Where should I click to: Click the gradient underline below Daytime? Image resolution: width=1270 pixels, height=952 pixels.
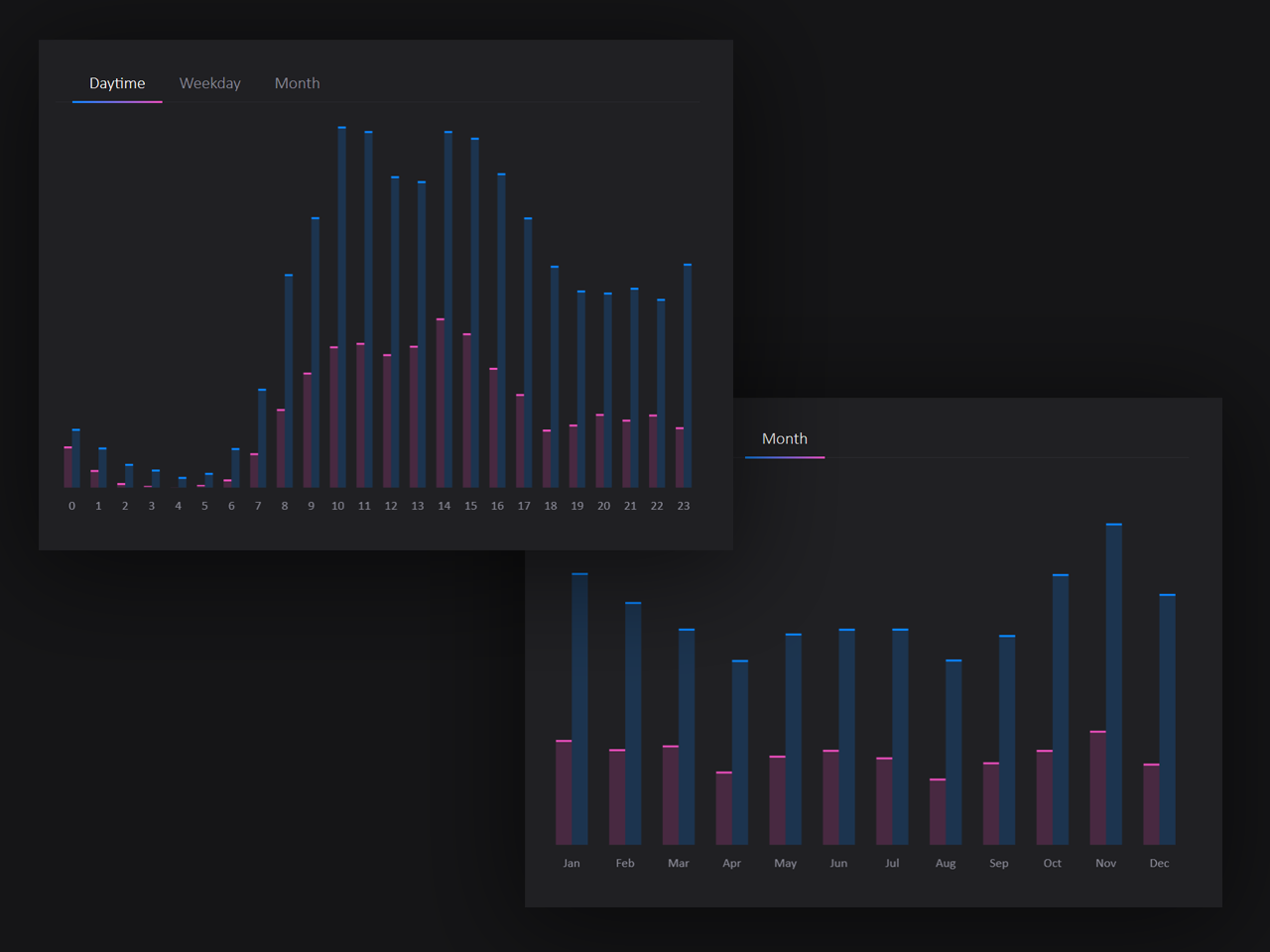tap(116, 102)
